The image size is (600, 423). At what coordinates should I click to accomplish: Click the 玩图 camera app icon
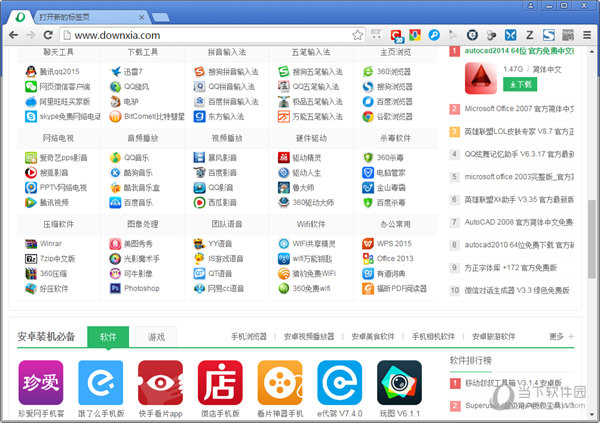coord(399,382)
